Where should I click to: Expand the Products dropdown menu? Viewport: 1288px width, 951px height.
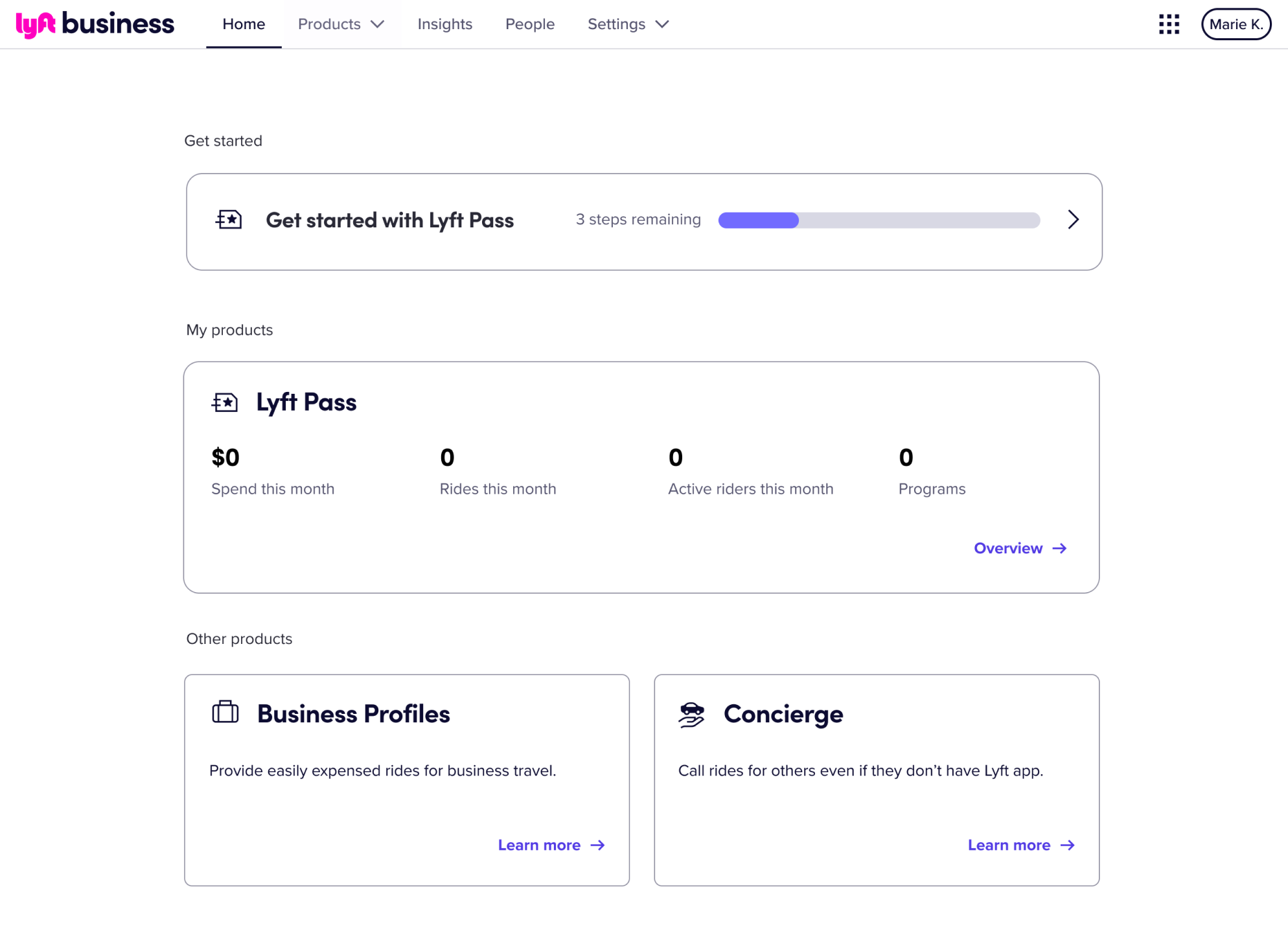341,25
